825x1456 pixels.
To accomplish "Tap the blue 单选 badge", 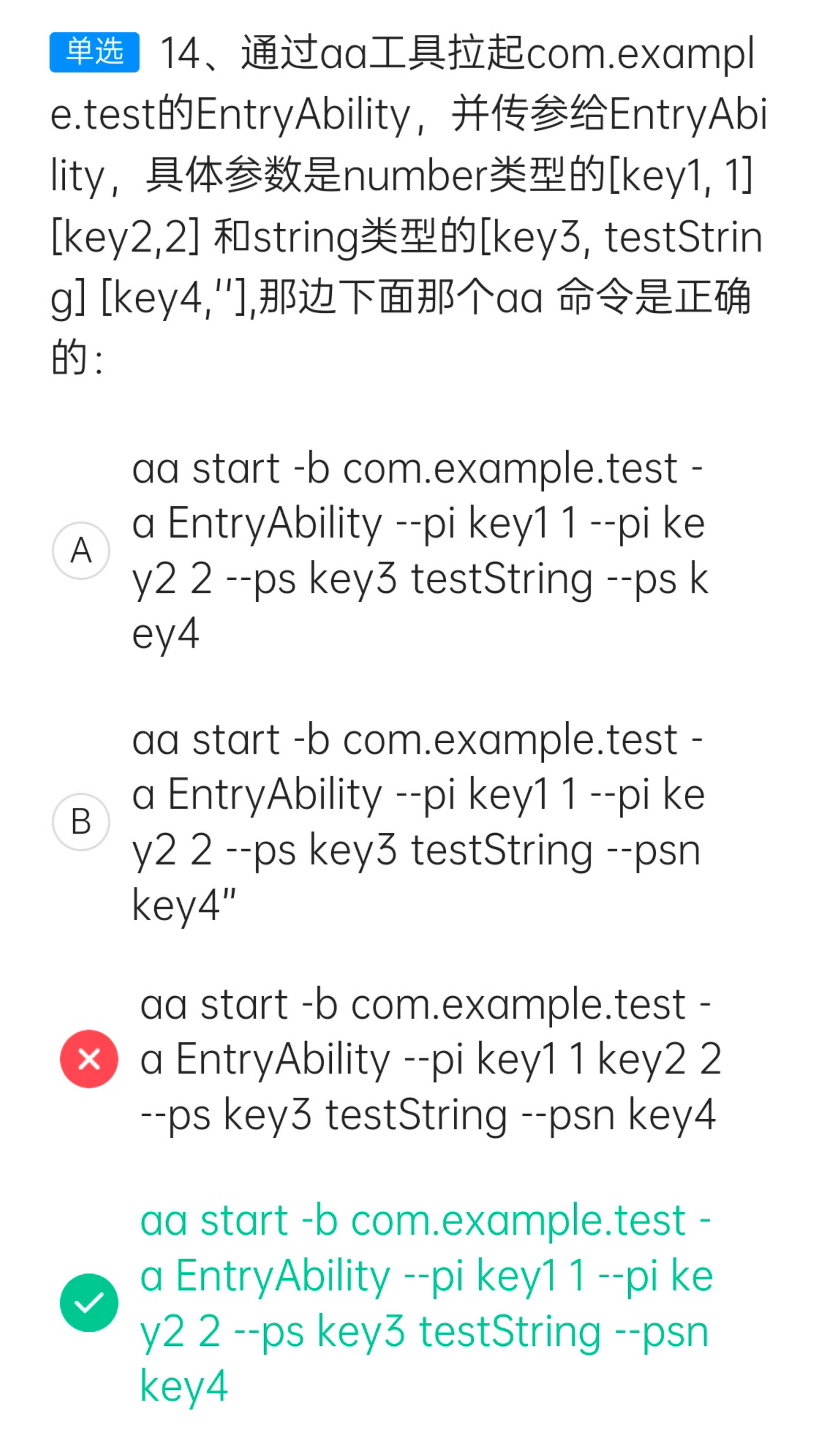I will coord(94,52).
